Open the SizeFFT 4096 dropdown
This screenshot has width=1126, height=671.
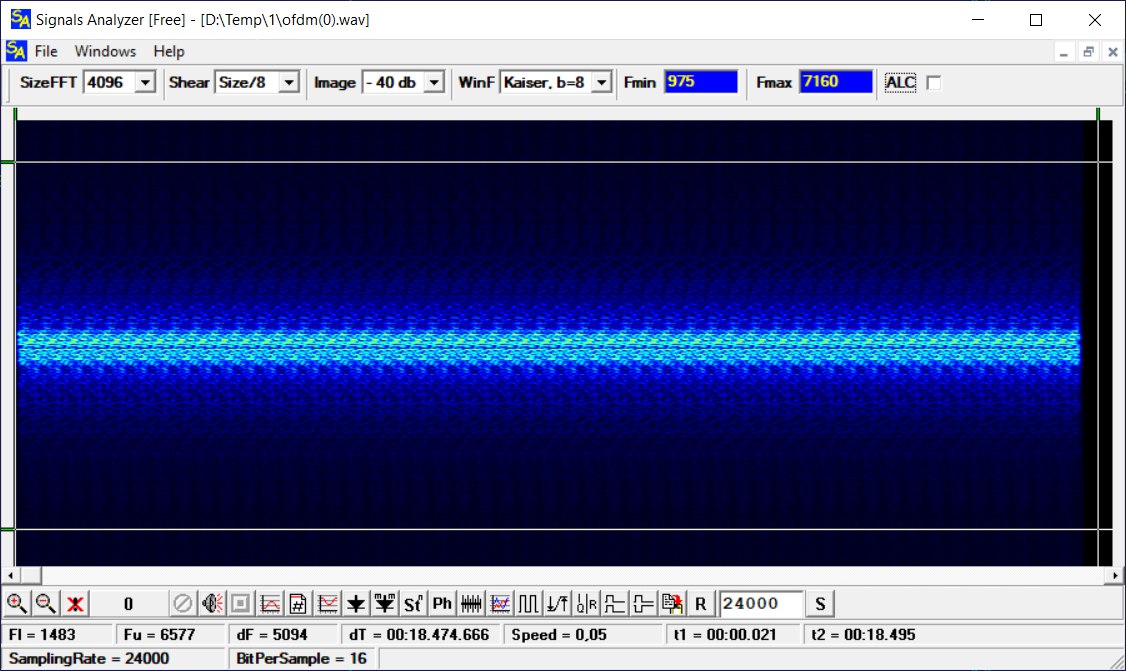145,83
